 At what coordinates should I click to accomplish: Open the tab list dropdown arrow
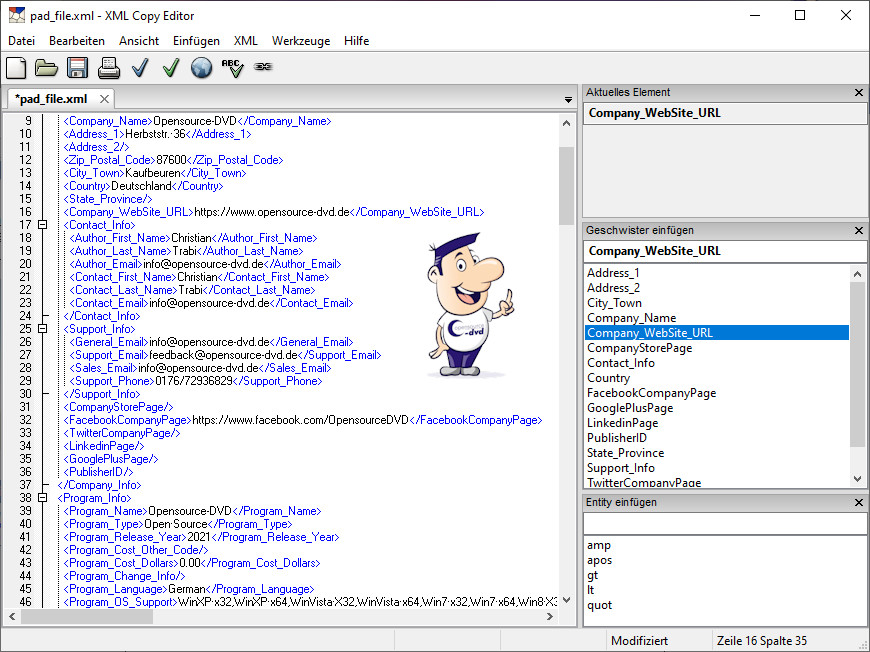pos(568,100)
